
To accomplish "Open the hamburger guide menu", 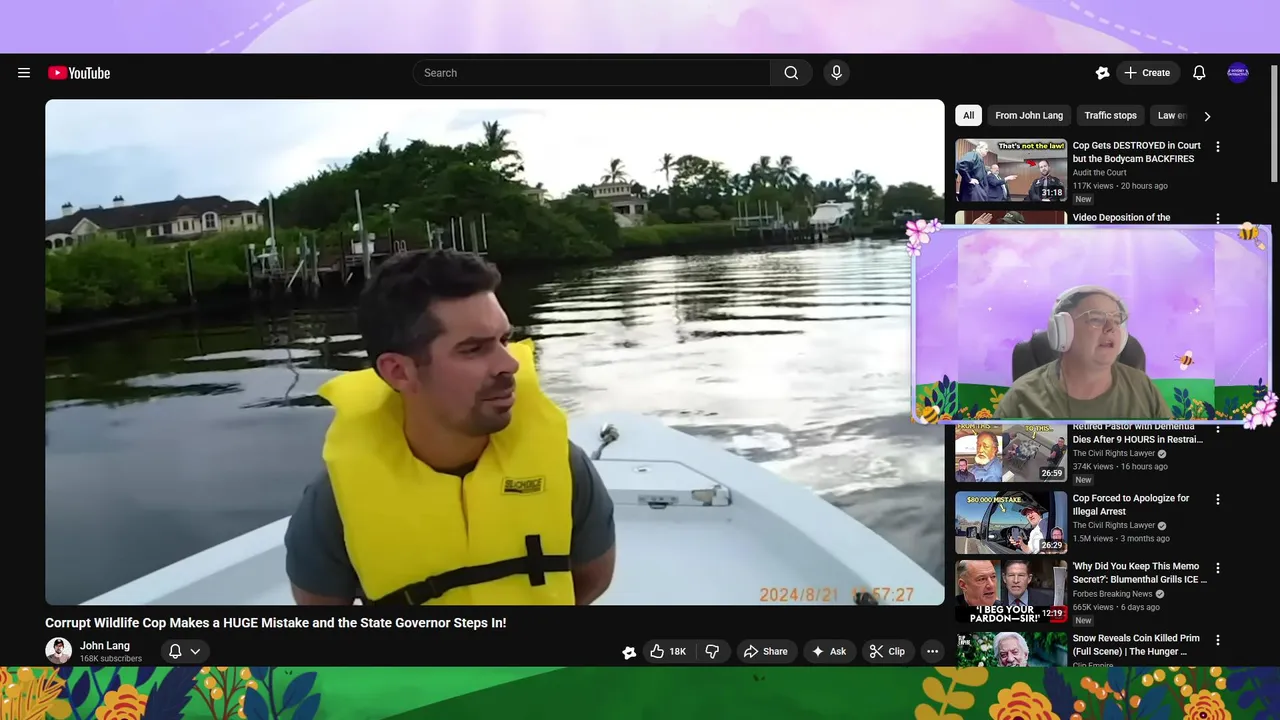I will [24, 73].
